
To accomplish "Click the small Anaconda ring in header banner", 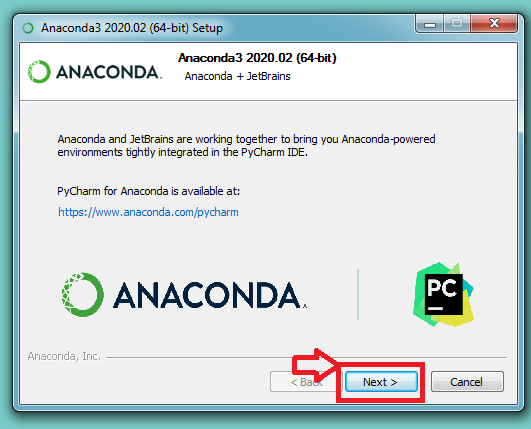I will tap(39, 71).
